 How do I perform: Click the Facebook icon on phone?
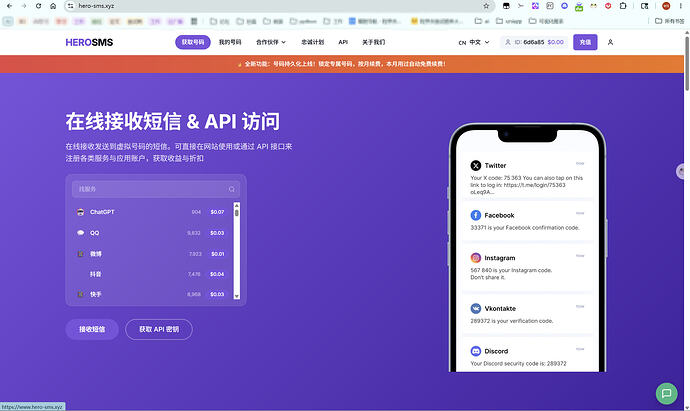point(476,215)
